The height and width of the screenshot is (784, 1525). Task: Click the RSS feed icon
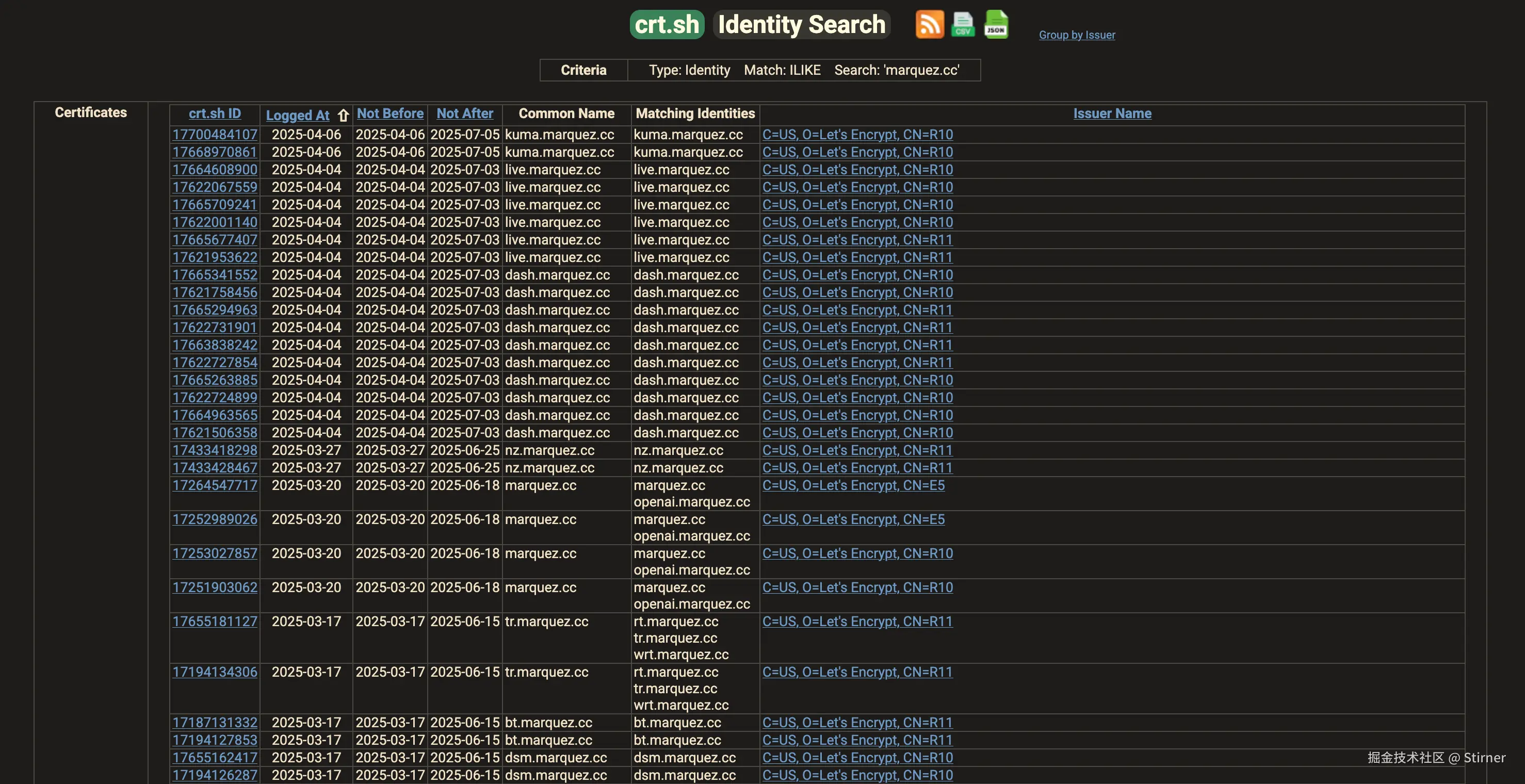pyautogui.click(x=930, y=24)
